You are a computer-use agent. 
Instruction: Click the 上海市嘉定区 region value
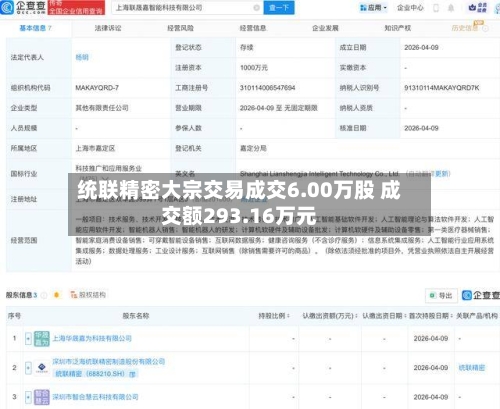point(95,148)
